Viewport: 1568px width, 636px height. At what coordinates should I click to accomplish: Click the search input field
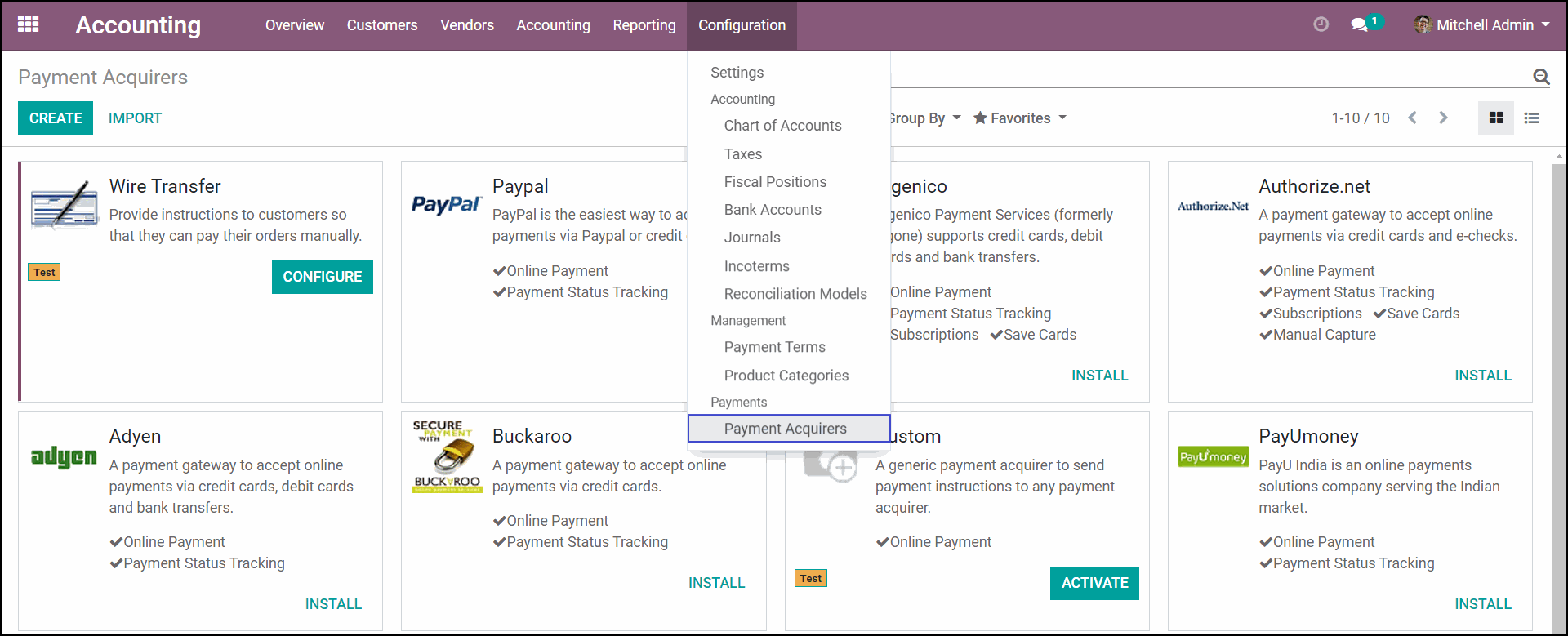1209,76
